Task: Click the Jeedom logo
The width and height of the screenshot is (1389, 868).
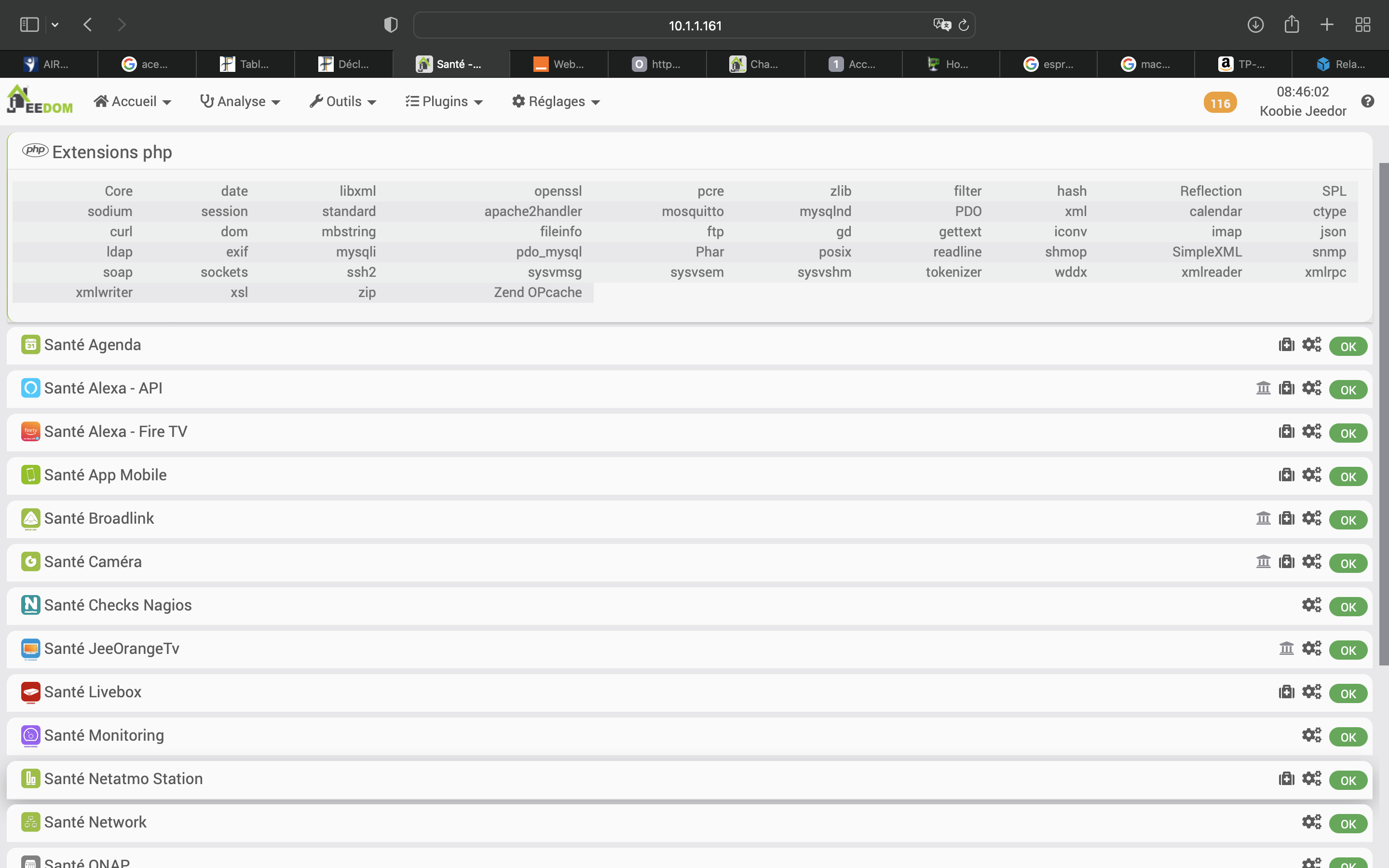Action: click(39, 100)
